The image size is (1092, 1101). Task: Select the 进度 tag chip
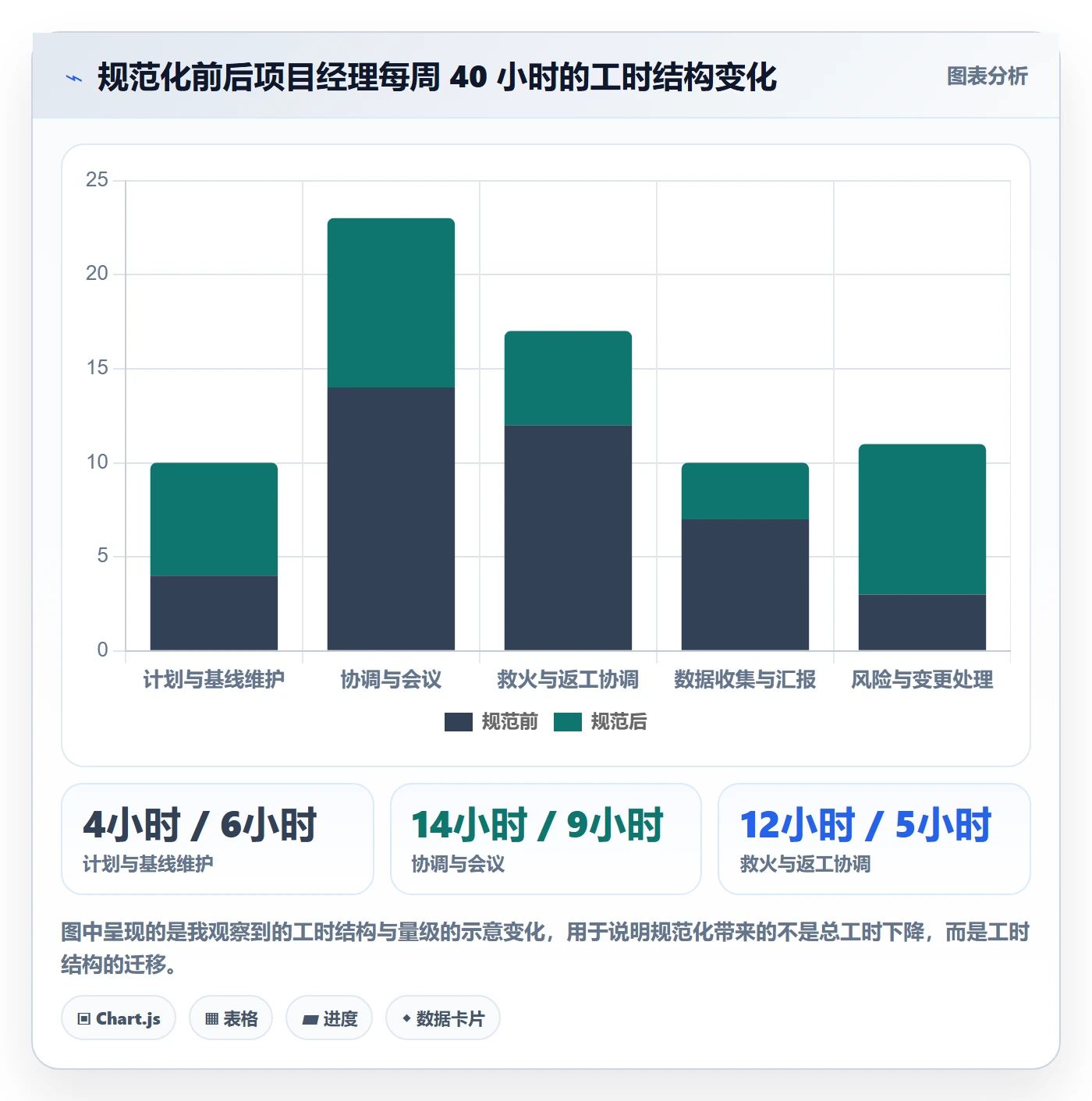329,1018
